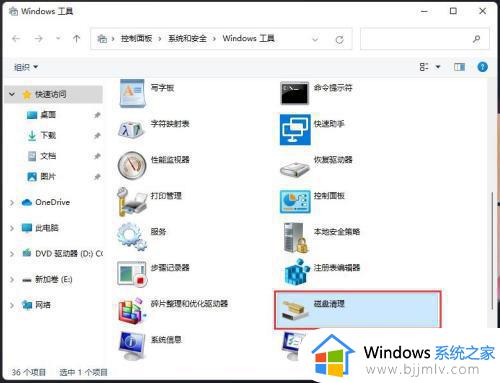Open recent locations dropdown arrow
Screen dimensions: 500x383
click(58, 39)
